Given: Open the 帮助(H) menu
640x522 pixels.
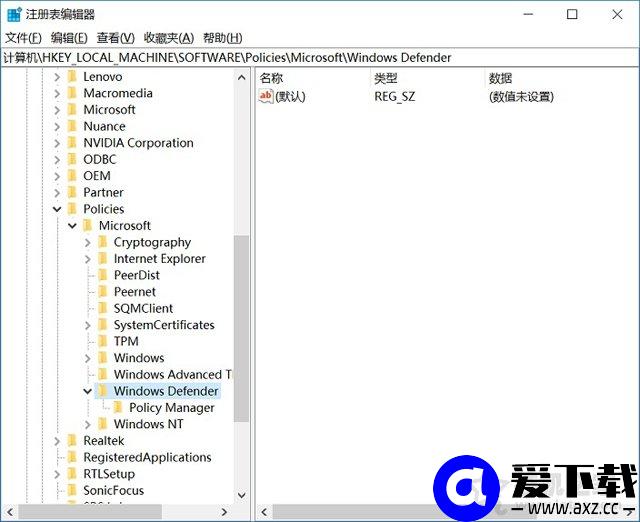Looking at the screenshot, I should [x=223, y=38].
